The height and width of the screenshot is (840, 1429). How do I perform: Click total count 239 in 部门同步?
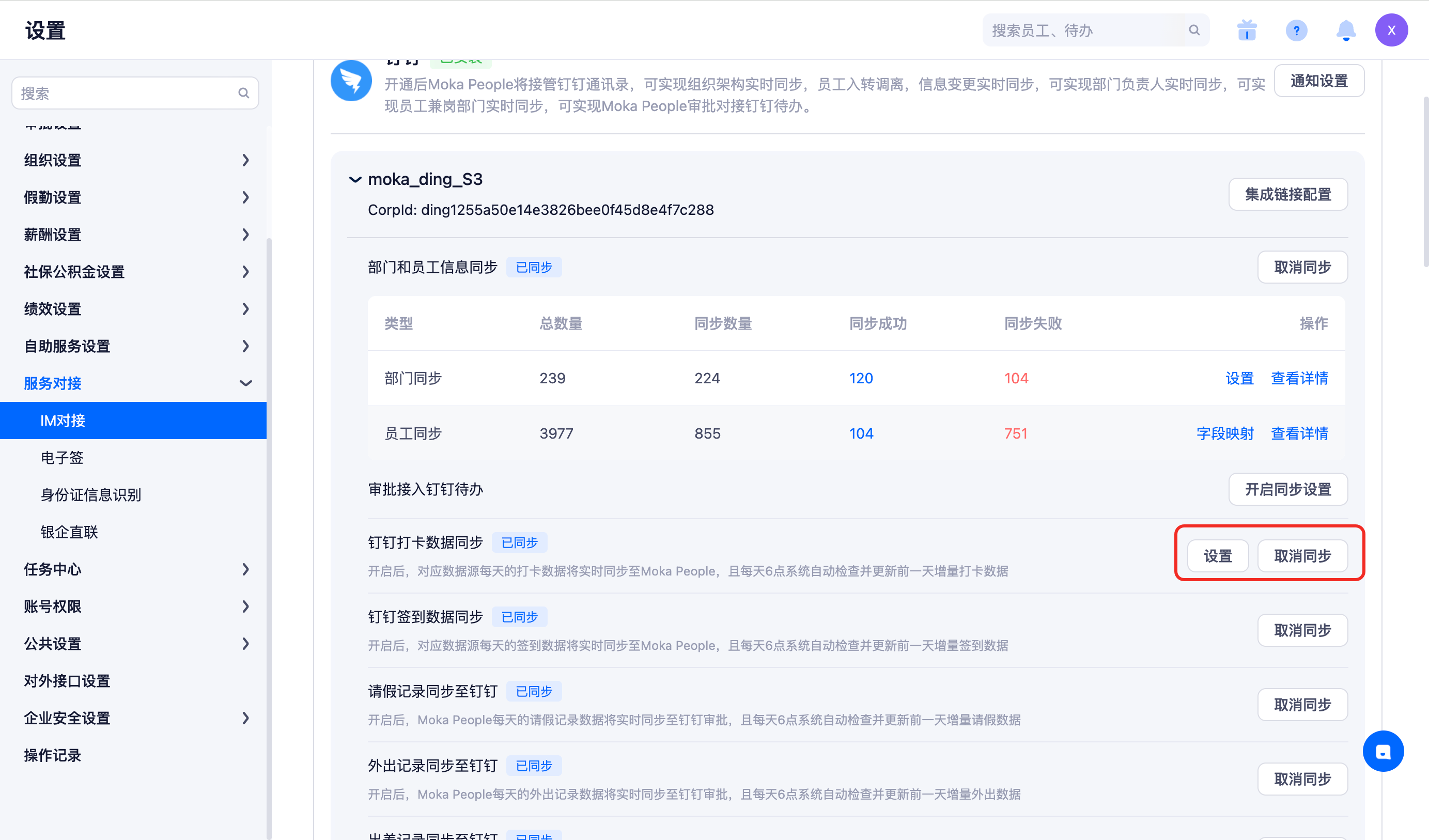tap(552, 378)
